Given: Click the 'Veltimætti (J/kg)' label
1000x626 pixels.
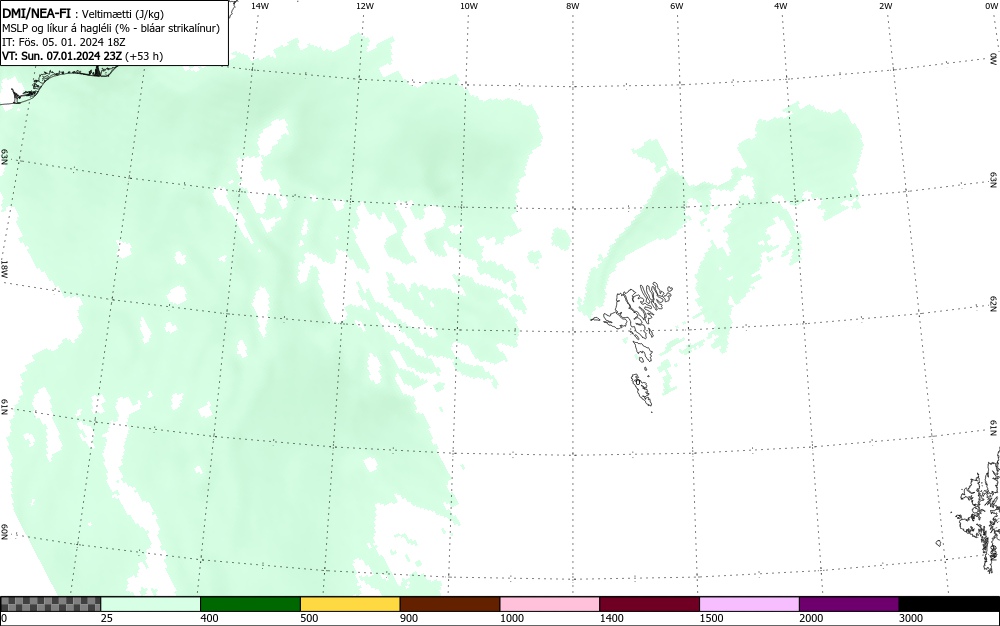Looking at the screenshot, I should 123,14.
